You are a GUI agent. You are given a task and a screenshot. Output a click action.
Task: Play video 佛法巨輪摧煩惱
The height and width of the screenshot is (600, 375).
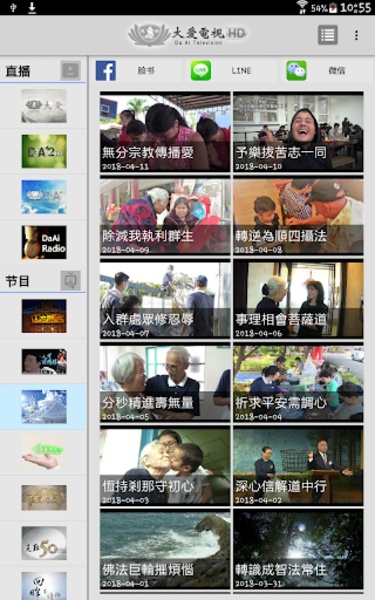[x=165, y=549]
